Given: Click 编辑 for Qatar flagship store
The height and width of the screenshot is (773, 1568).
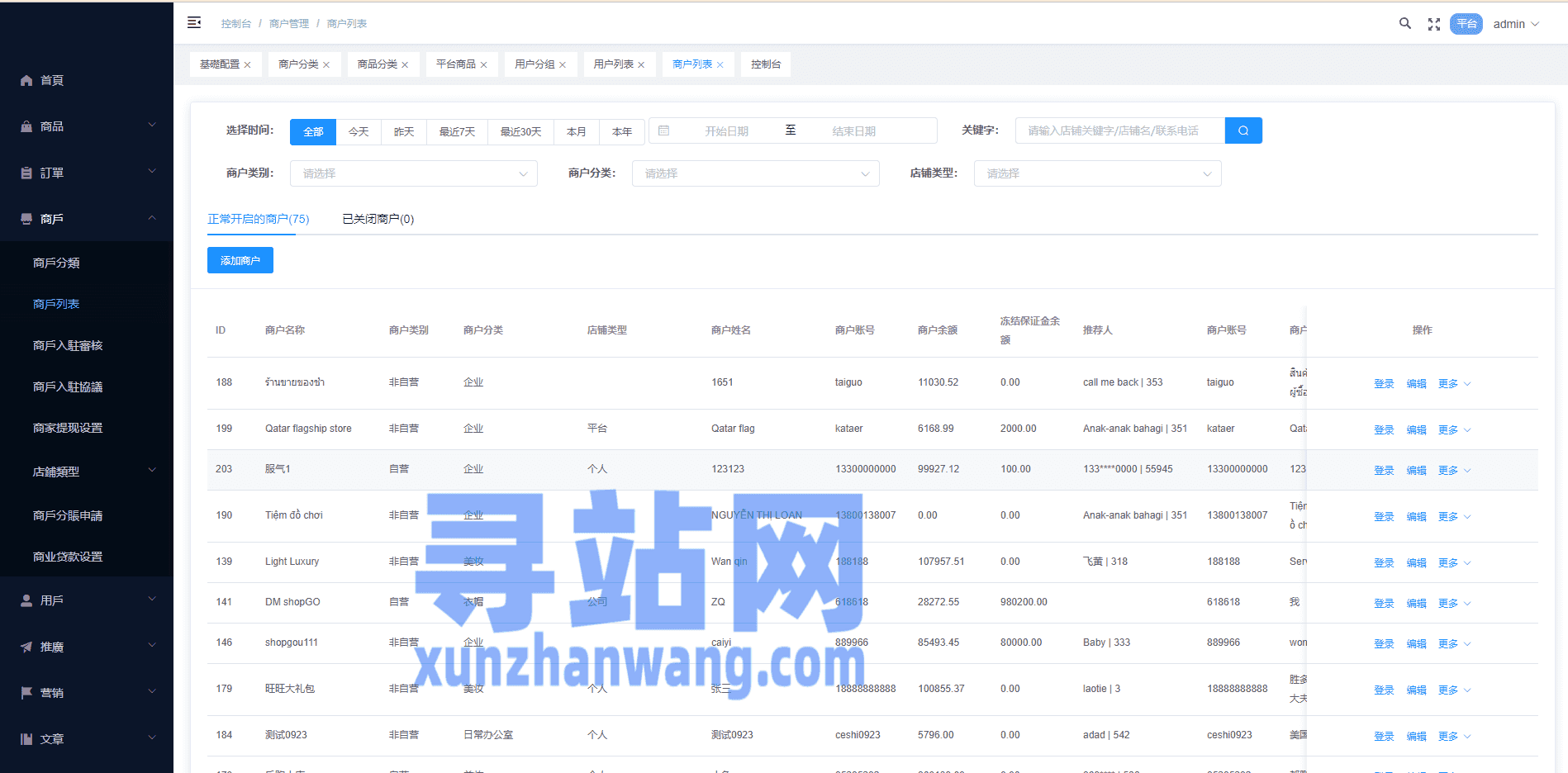Looking at the screenshot, I should [x=1416, y=429].
